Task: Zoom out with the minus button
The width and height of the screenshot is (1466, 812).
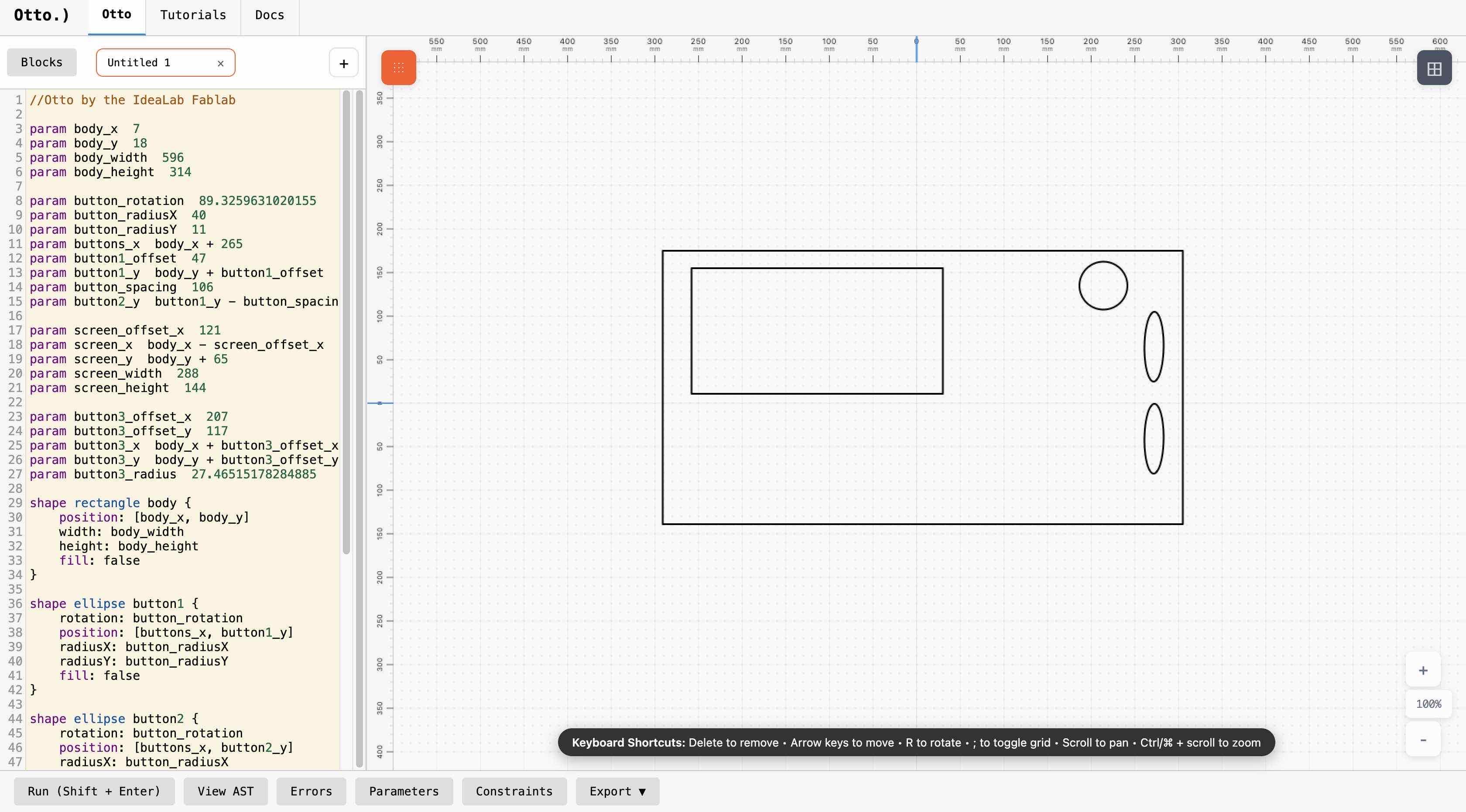Action: point(1423,739)
